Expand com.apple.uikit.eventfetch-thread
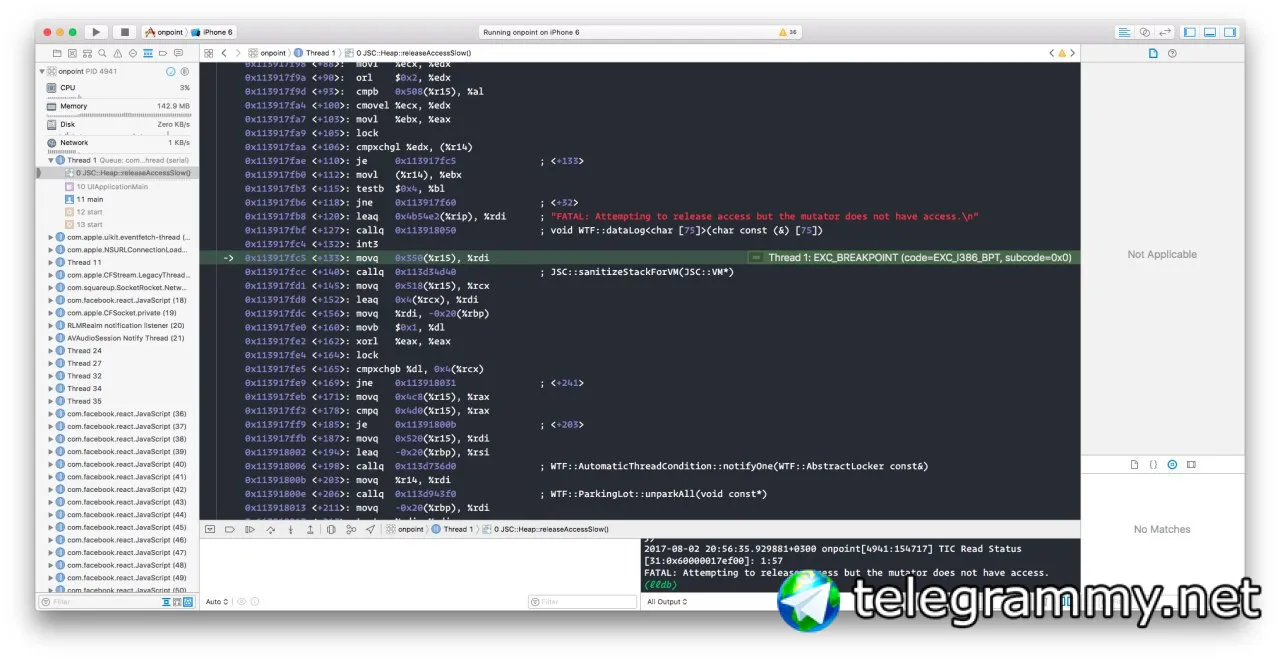The image size is (1280, 661). (x=51, y=237)
